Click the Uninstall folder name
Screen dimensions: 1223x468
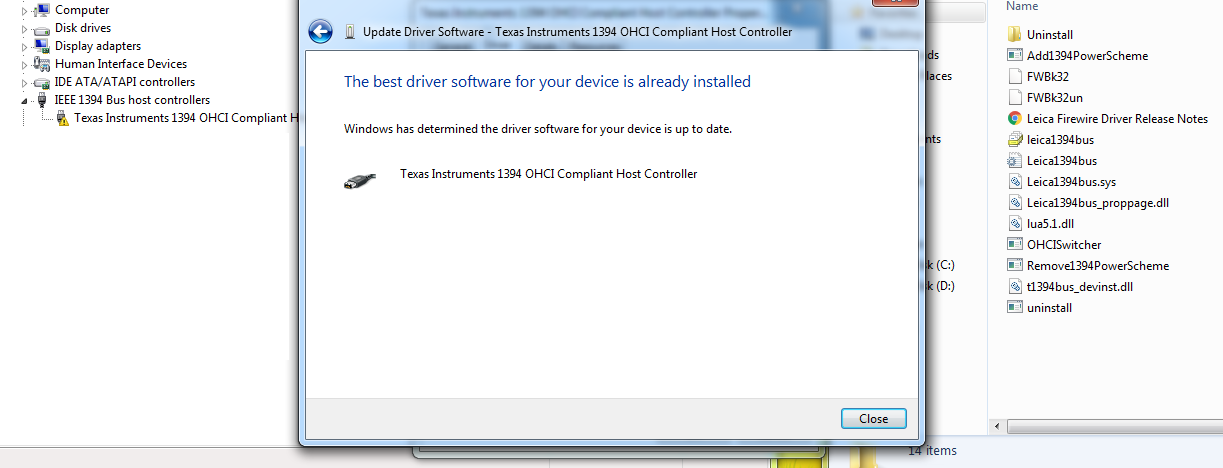coord(1049,35)
